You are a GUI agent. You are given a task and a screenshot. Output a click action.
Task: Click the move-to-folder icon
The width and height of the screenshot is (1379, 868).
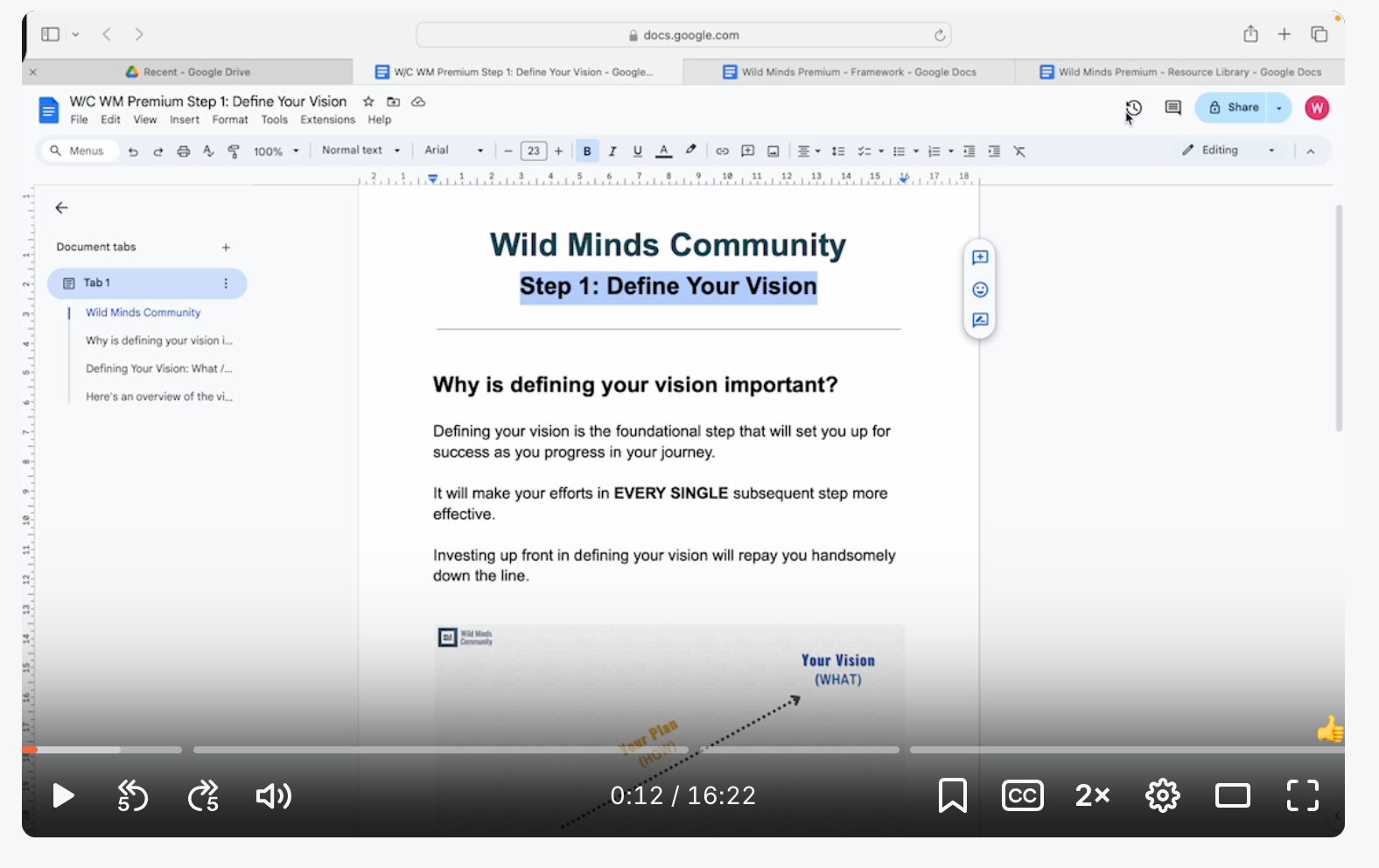tap(394, 101)
